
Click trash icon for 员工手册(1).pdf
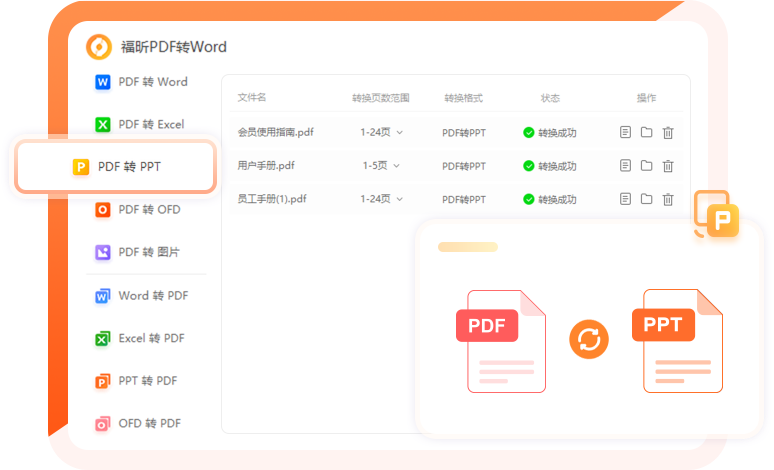[668, 199]
